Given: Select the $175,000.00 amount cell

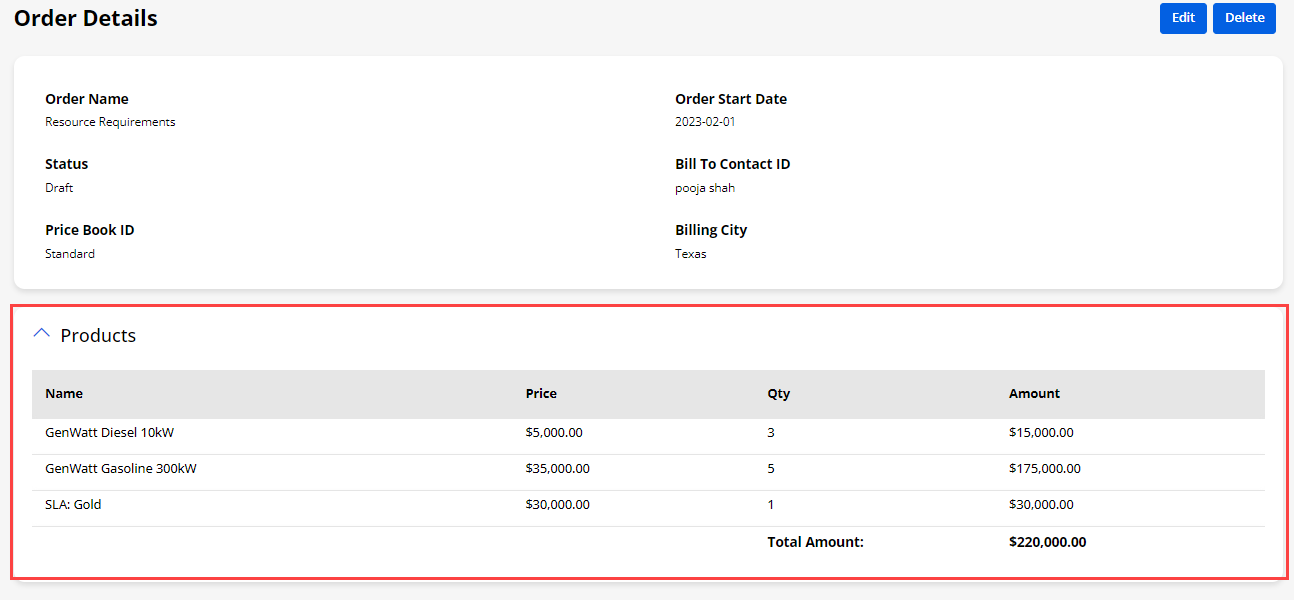Looking at the screenshot, I should [1045, 469].
